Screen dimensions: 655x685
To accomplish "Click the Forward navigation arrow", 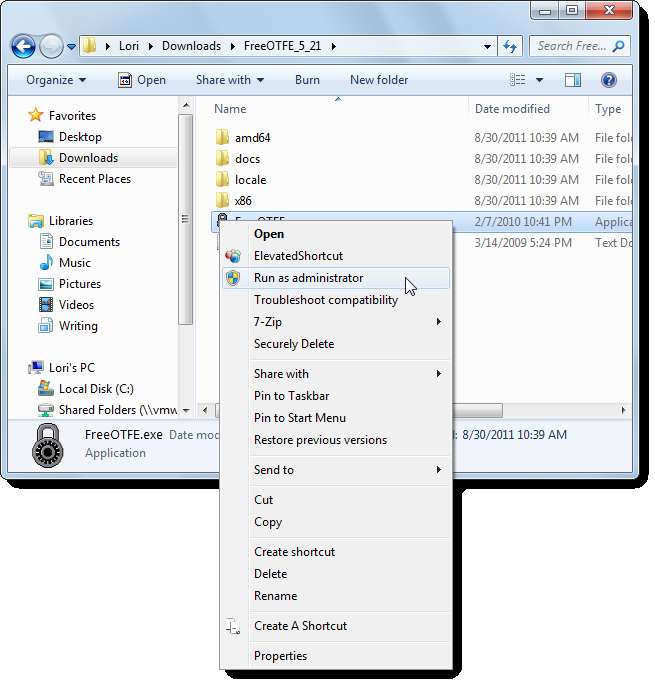I will [x=51, y=46].
